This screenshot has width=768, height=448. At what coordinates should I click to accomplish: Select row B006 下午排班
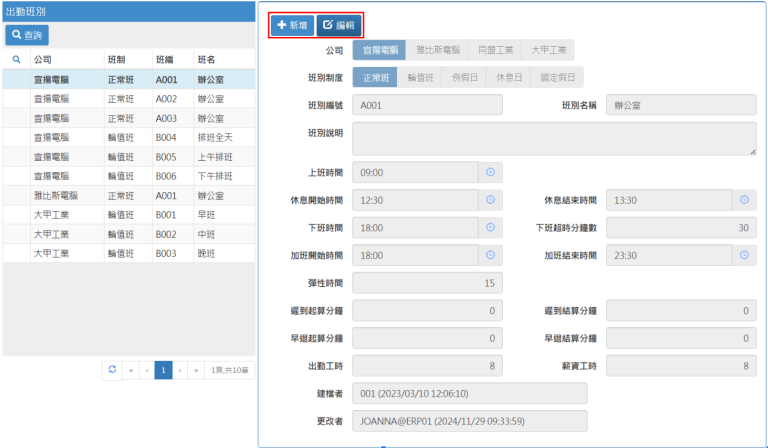pyautogui.click(x=129, y=176)
